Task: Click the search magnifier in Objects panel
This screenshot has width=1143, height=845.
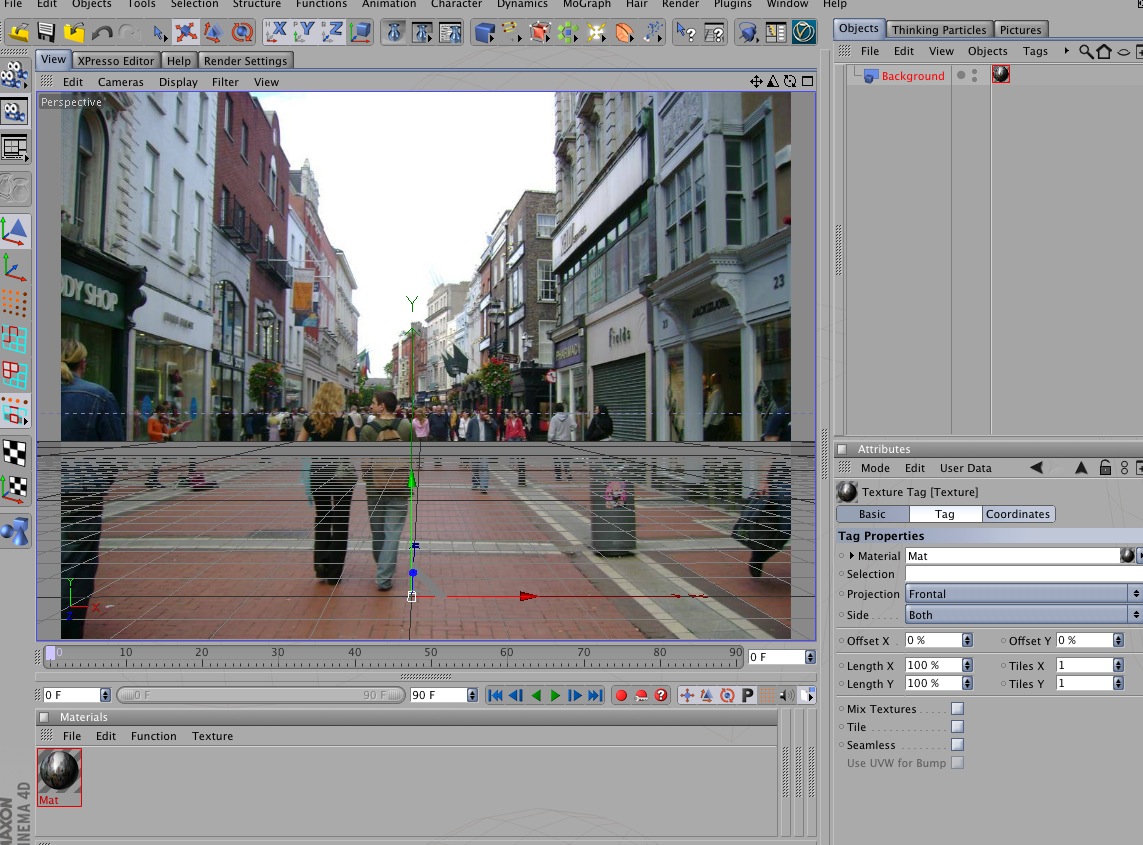Action: (1086, 51)
